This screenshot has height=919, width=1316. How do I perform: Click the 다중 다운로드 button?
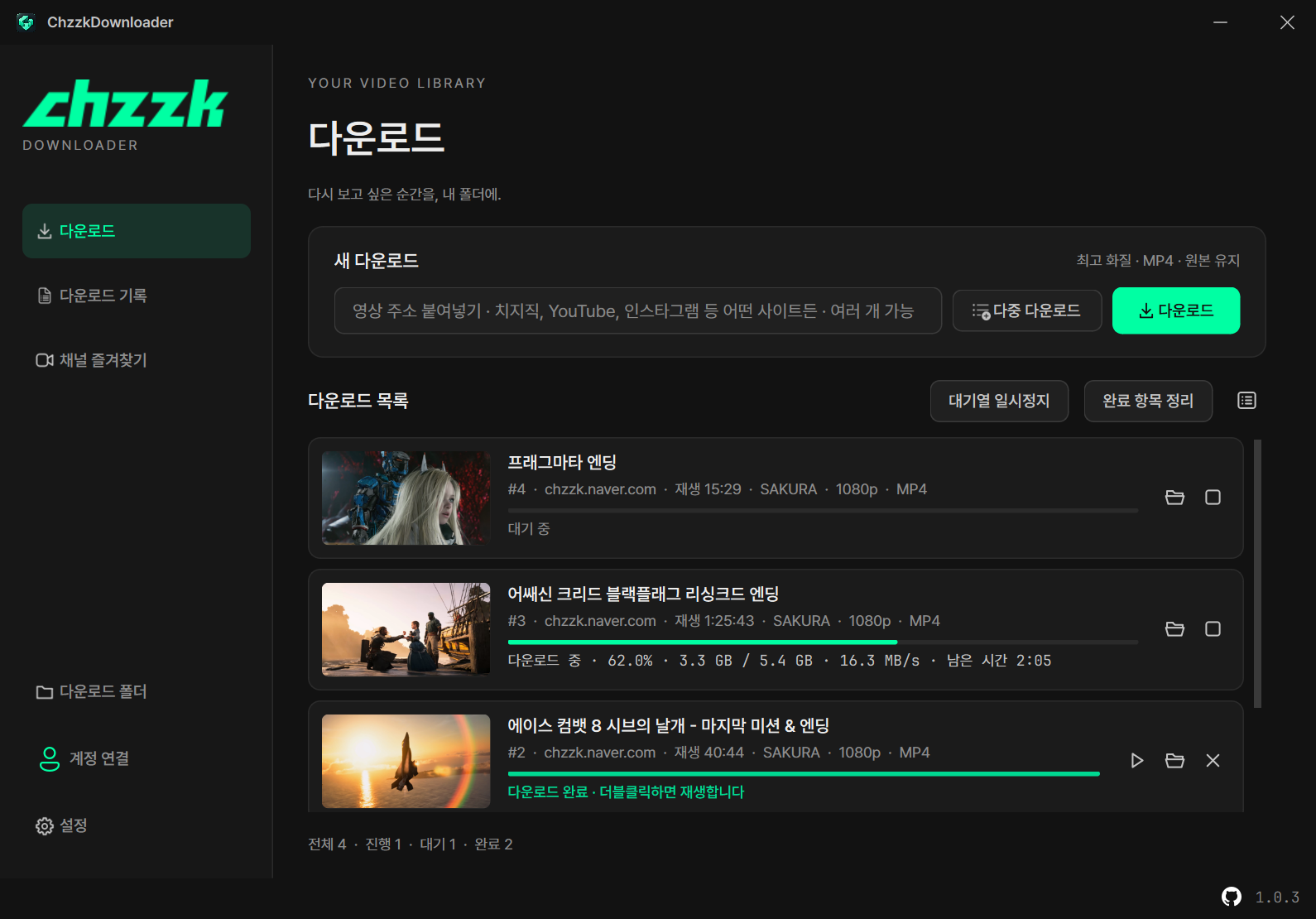pyautogui.click(x=1026, y=310)
